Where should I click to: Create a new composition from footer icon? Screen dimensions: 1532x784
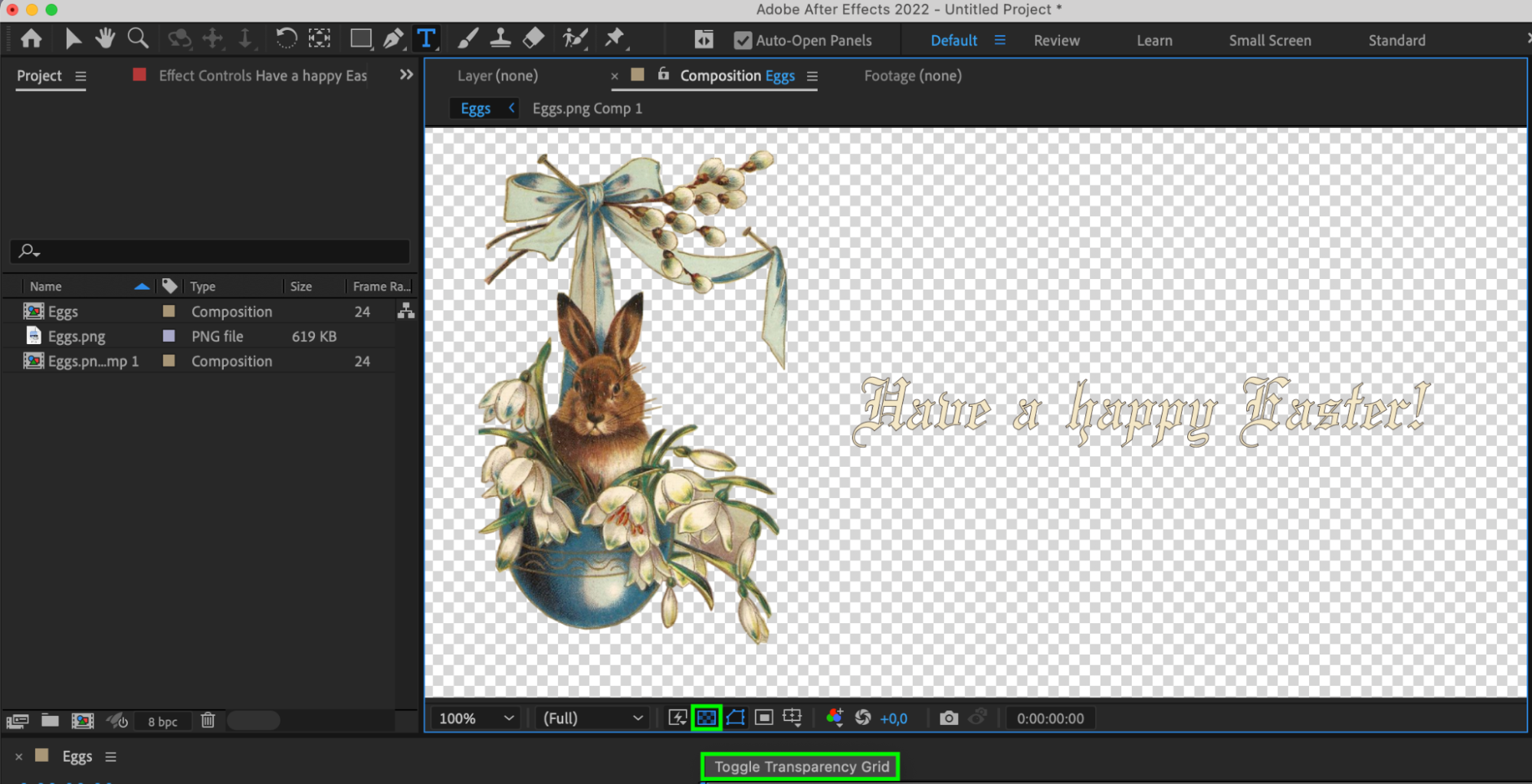point(83,720)
